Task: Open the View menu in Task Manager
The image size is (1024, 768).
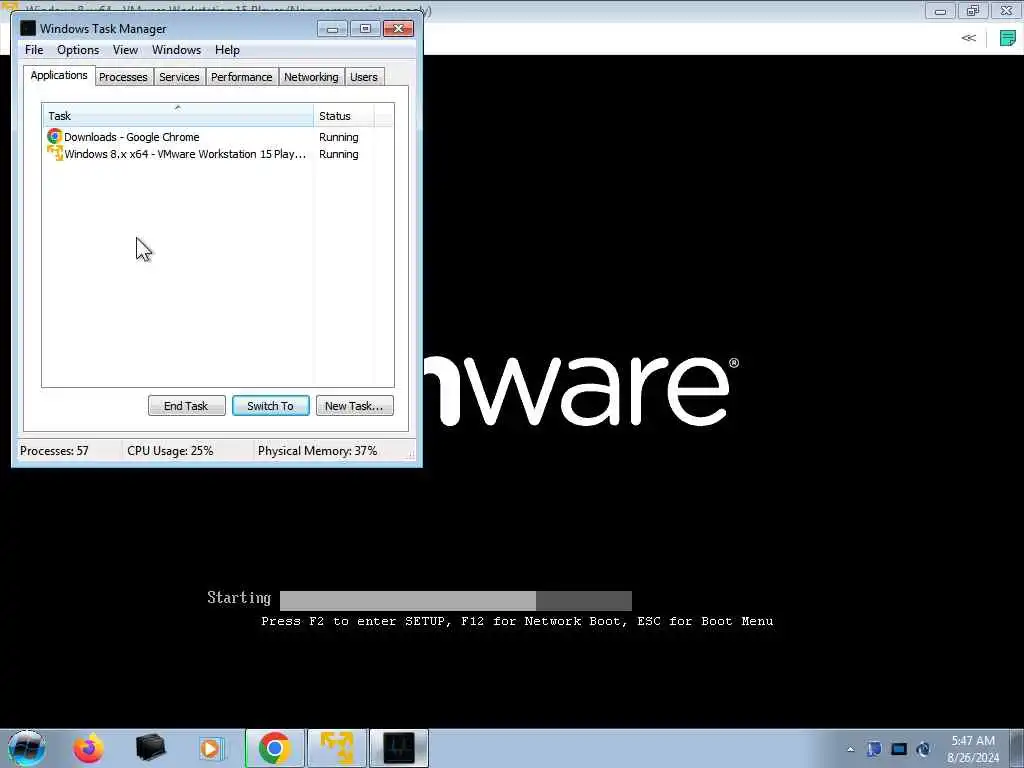Action: [125, 50]
